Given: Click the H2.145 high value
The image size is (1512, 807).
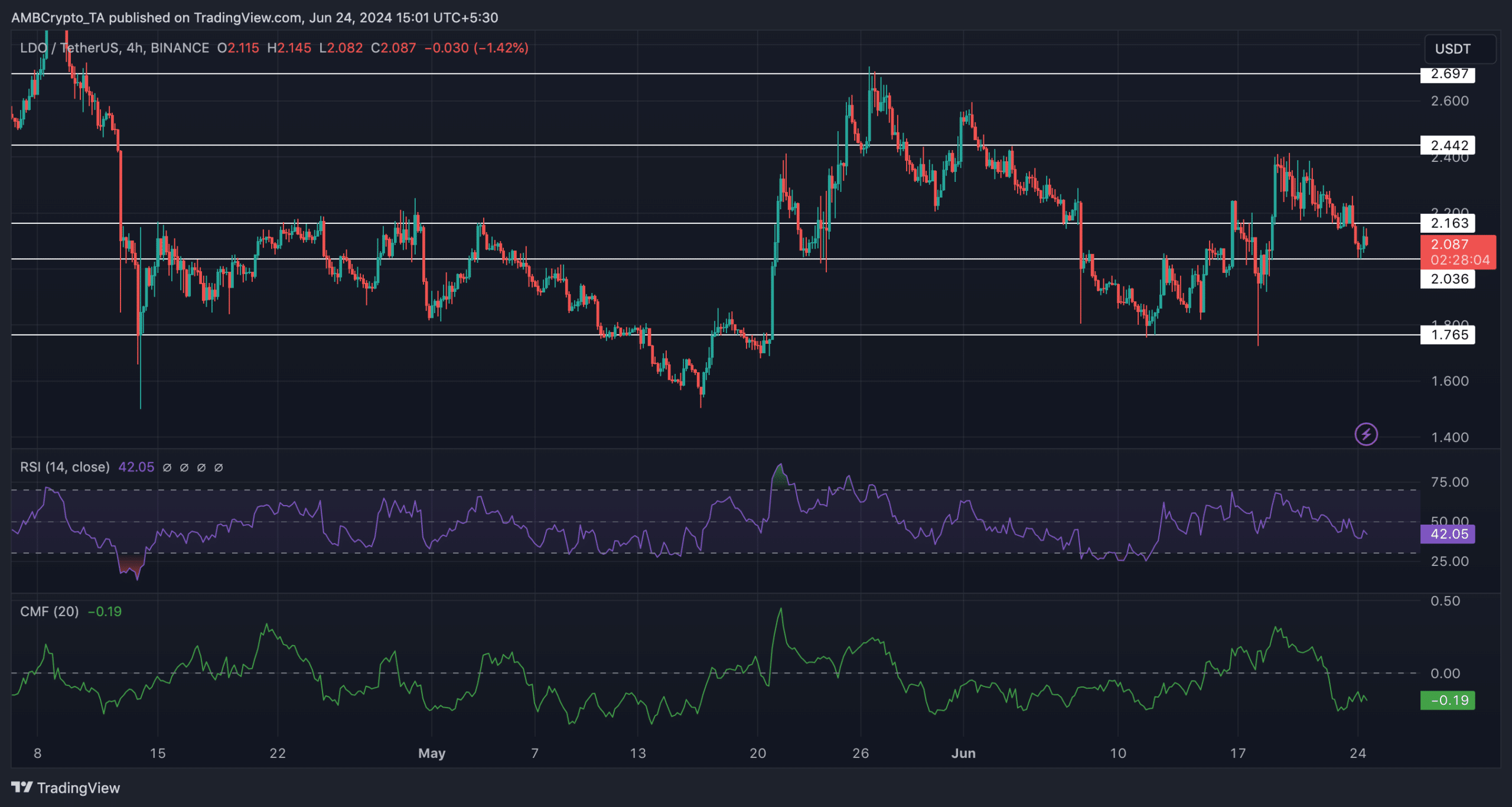Looking at the screenshot, I should tap(289, 48).
